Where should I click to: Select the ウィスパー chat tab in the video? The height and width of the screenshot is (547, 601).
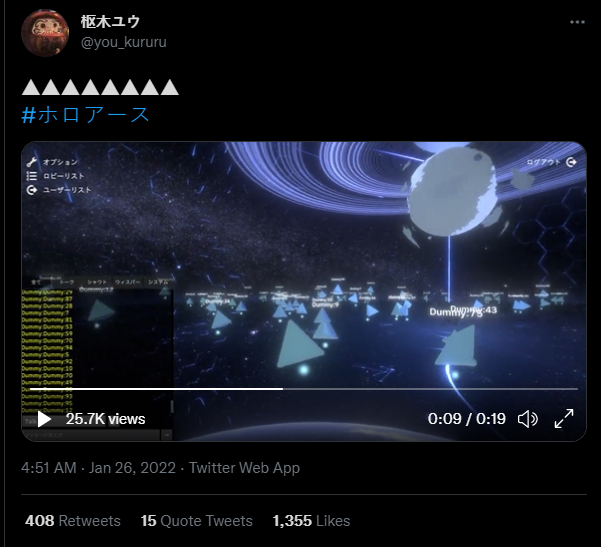pyautogui.click(x=128, y=282)
